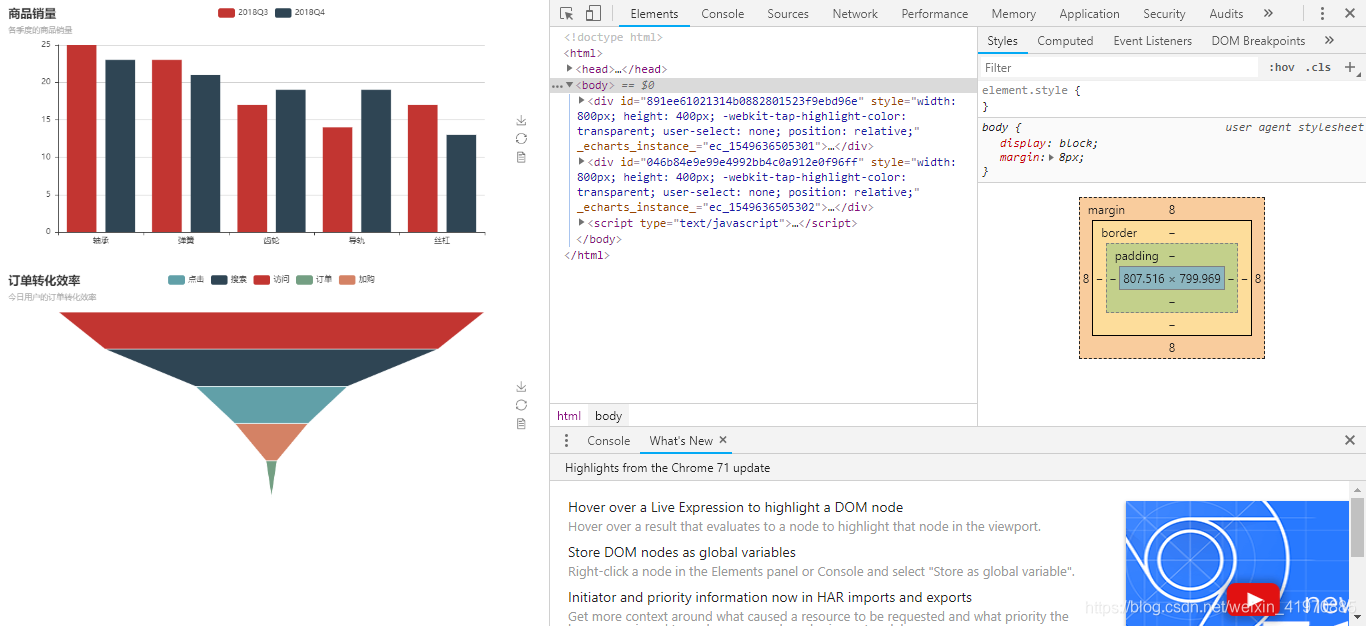This screenshot has width=1366, height=626.
Task: Show more Styles pane tabs chevron
Action: click(1329, 40)
